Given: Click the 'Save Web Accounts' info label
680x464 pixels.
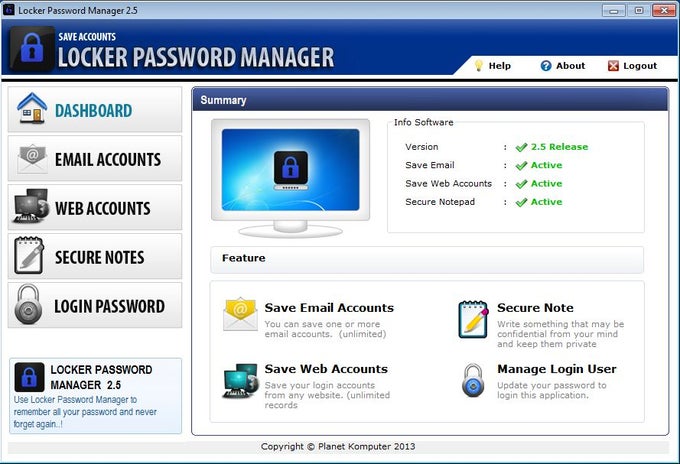Looking at the screenshot, I should click(448, 183).
